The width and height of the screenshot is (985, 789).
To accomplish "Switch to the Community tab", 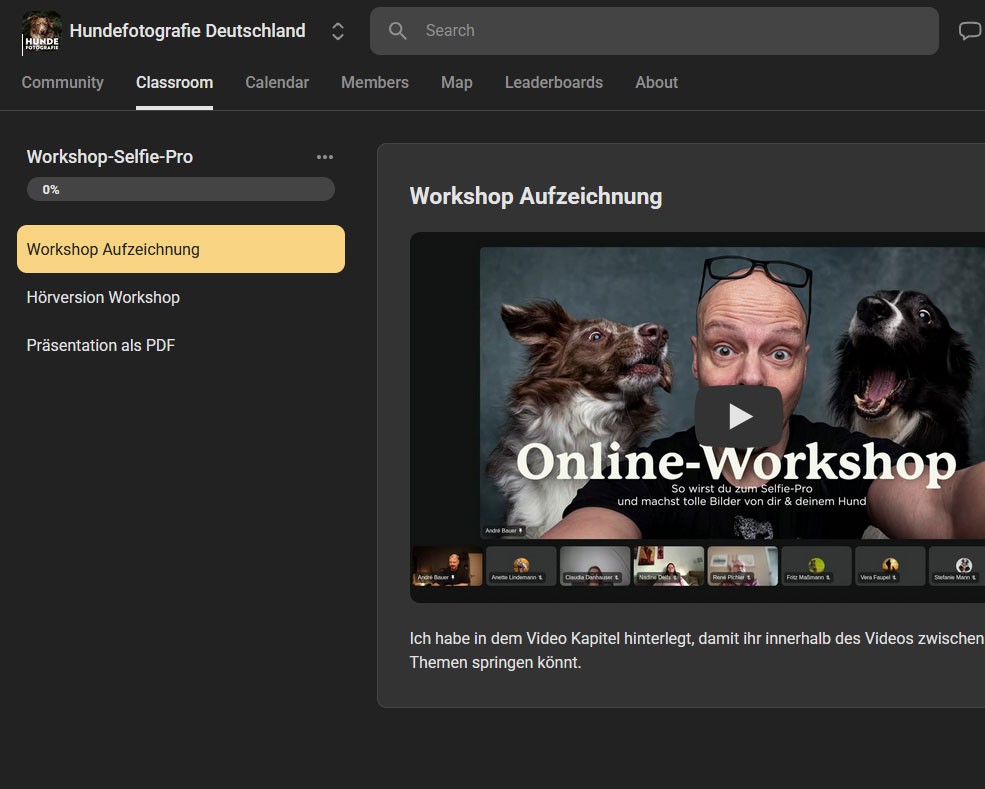I will (63, 83).
